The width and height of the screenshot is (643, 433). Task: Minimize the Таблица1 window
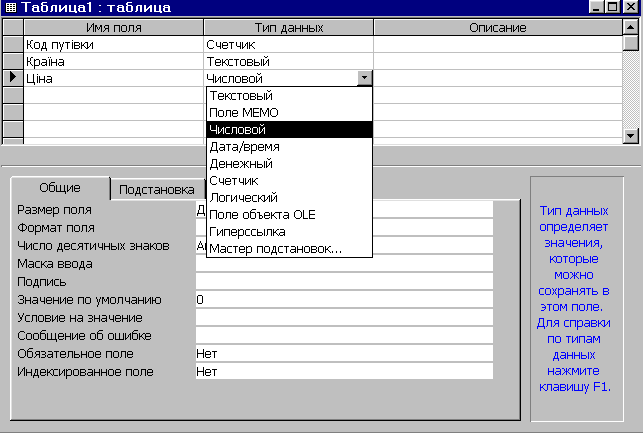pyautogui.click(x=596, y=7)
